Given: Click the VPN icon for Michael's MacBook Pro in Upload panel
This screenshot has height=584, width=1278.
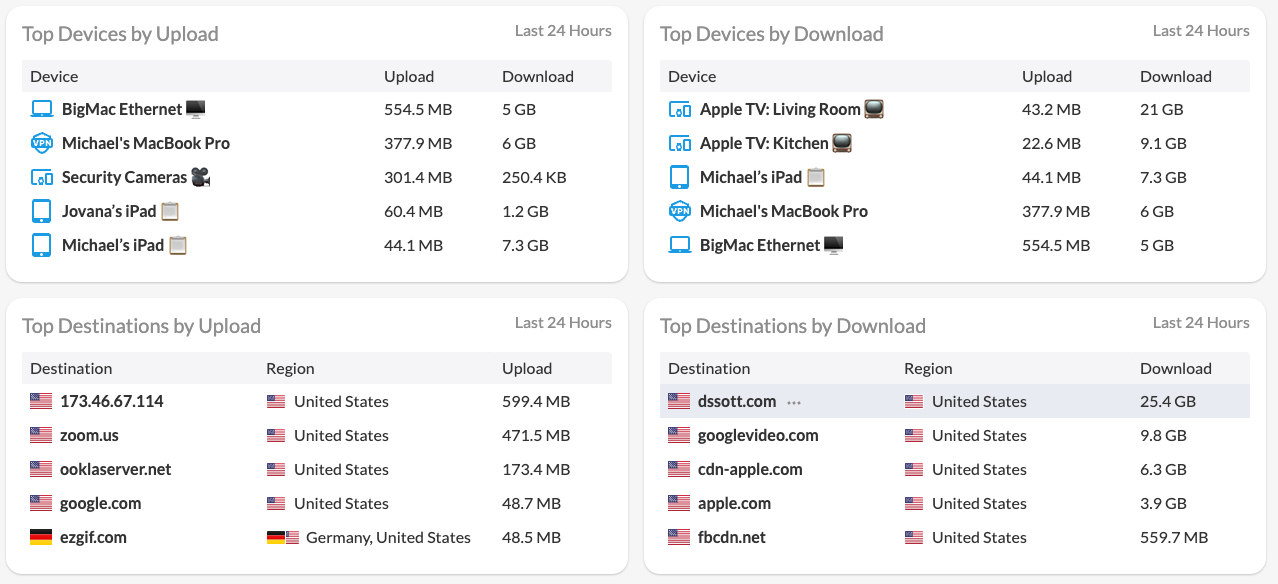Looking at the screenshot, I should (41, 143).
